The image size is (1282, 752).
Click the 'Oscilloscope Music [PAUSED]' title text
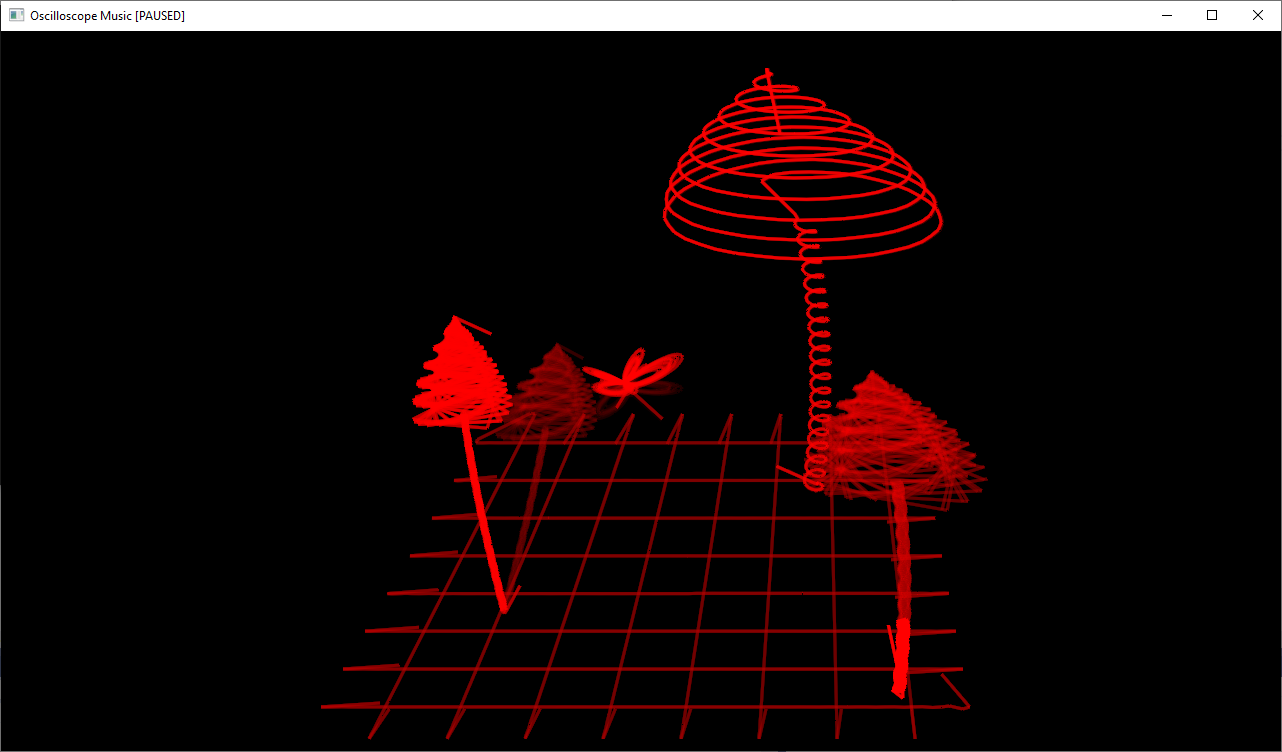click(x=107, y=16)
